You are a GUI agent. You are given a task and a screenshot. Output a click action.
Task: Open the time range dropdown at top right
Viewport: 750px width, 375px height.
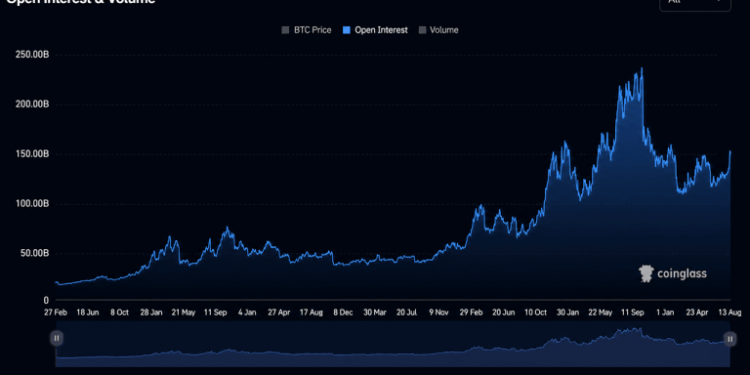point(695,4)
